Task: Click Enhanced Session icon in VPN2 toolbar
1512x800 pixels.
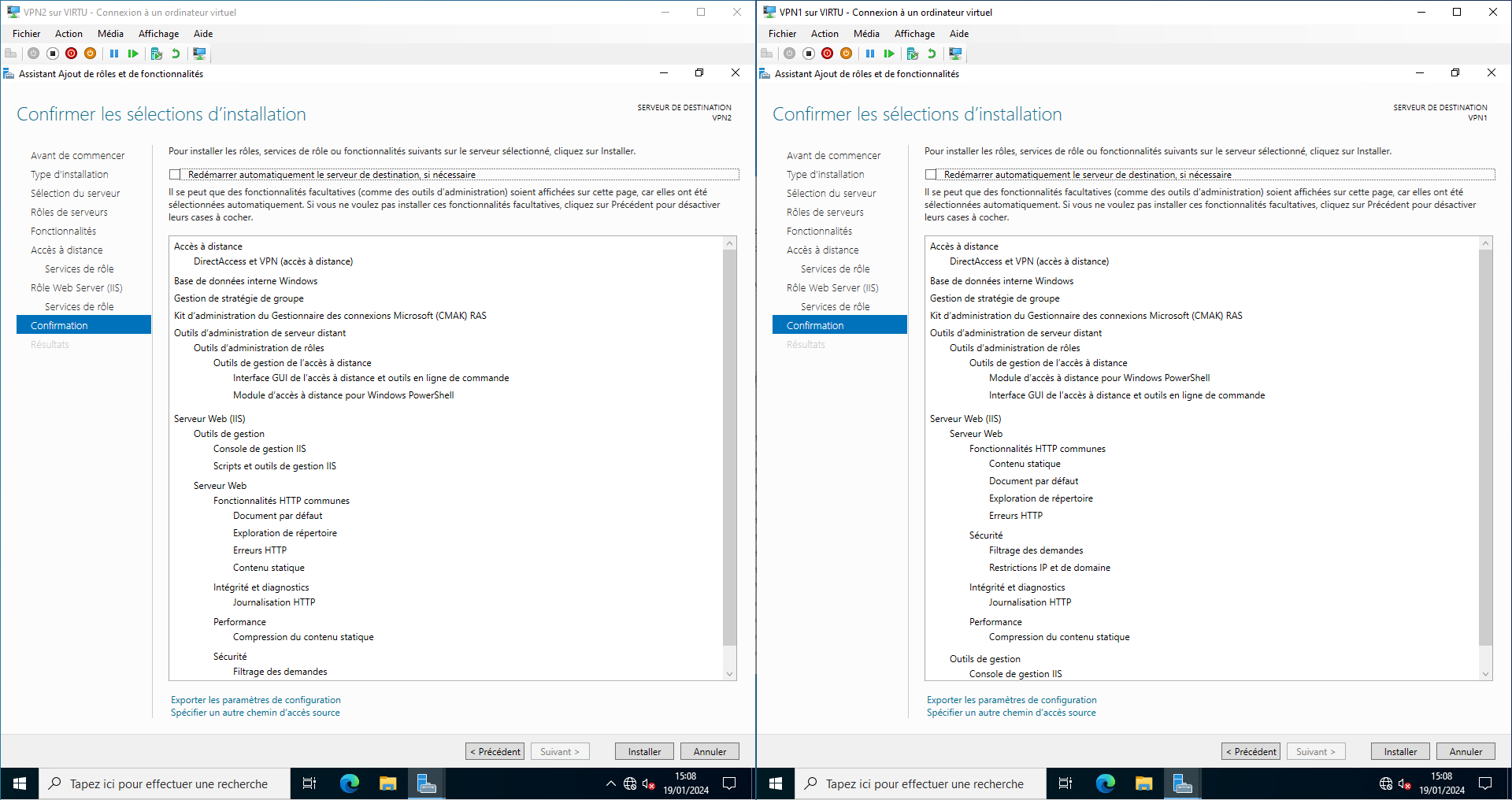Action: (199, 54)
